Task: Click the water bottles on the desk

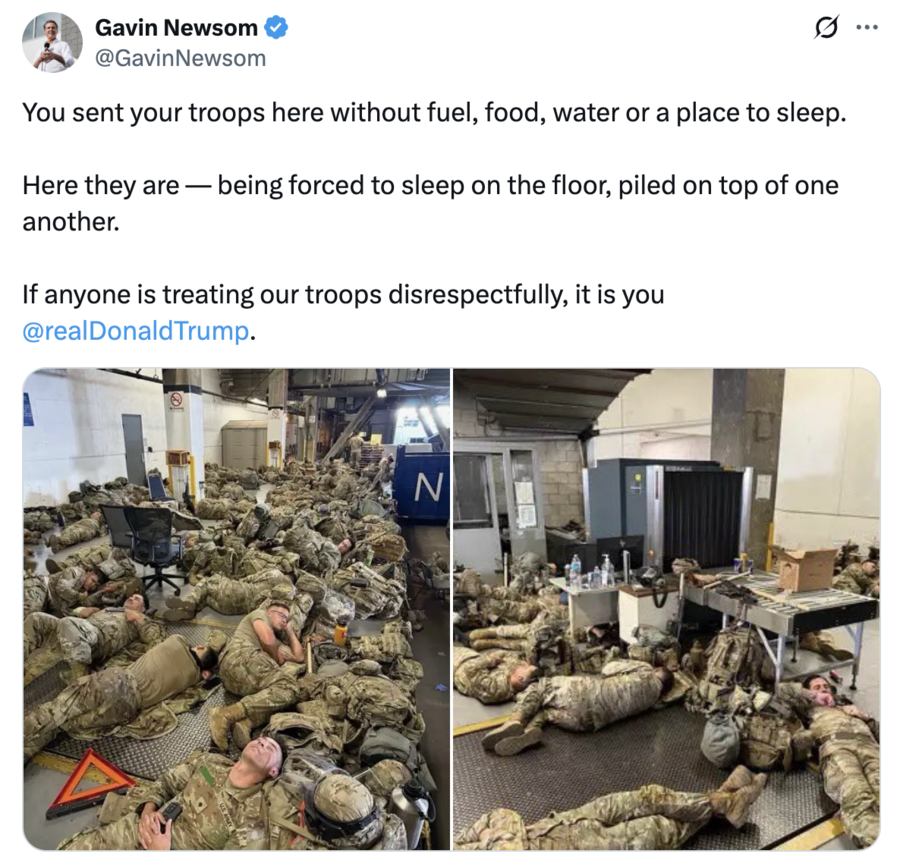Action: (x=591, y=571)
